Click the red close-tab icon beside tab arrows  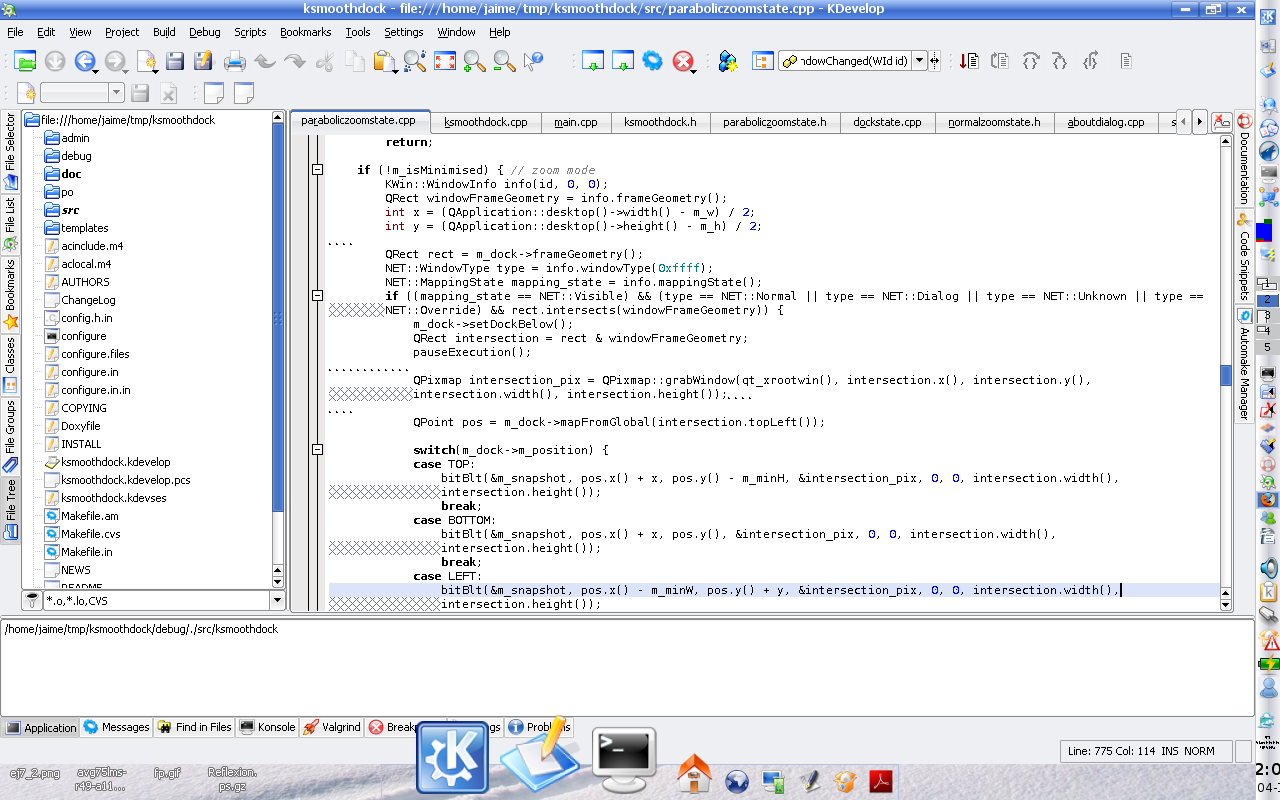coord(1221,122)
